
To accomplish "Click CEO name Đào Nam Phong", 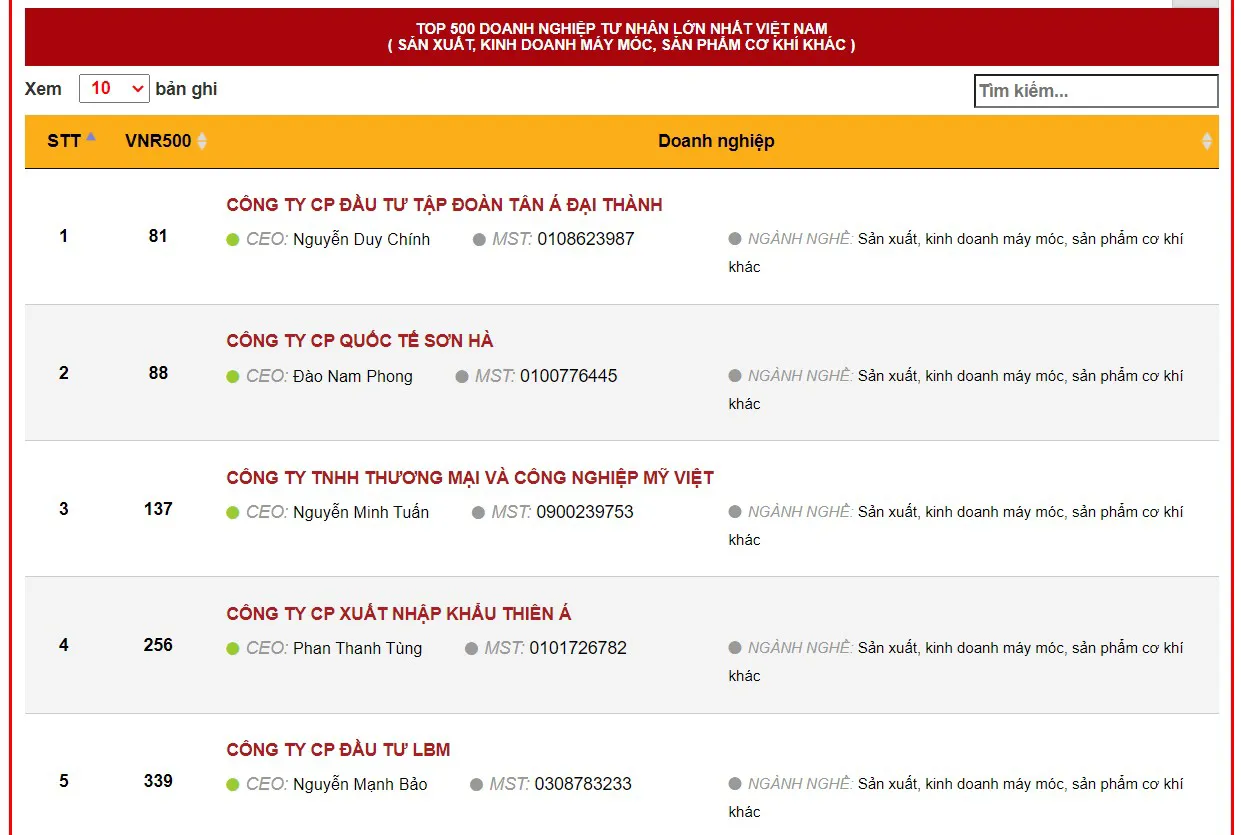I will [353, 377].
